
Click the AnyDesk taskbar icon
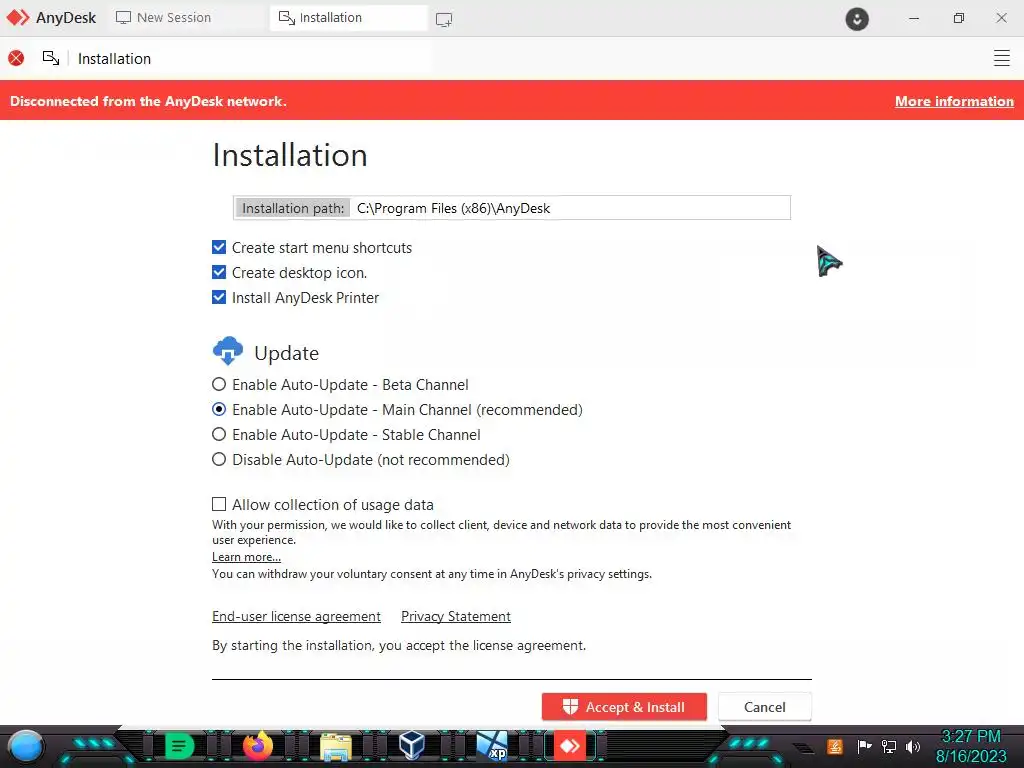click(570, 746)
